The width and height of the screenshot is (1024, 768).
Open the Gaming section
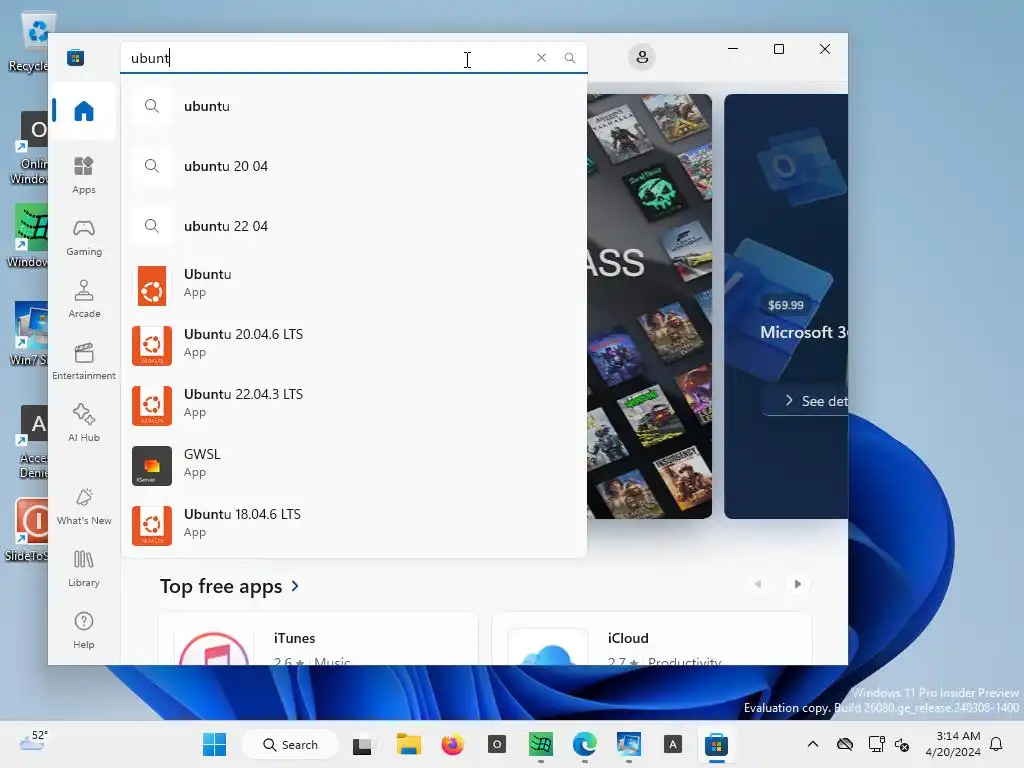click(84, 237)
